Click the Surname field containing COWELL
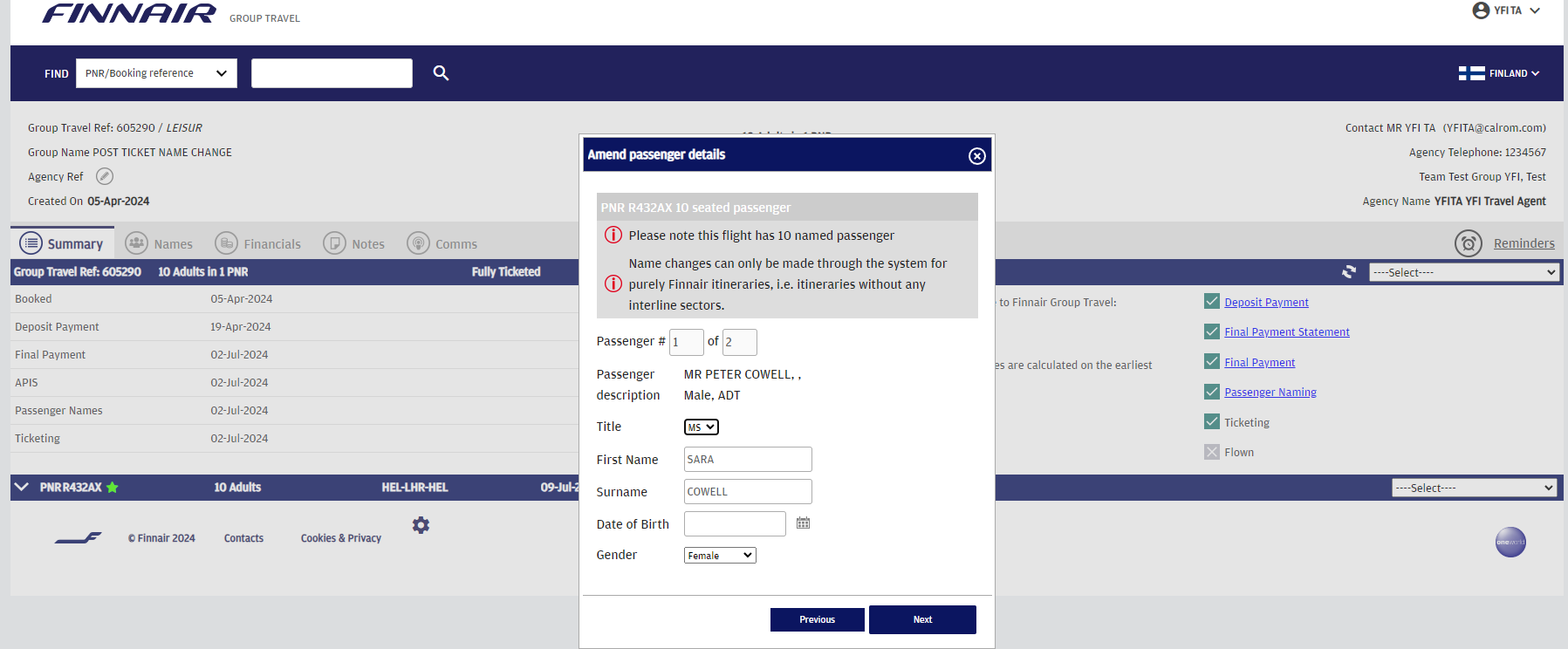 [x=748, y=491]
